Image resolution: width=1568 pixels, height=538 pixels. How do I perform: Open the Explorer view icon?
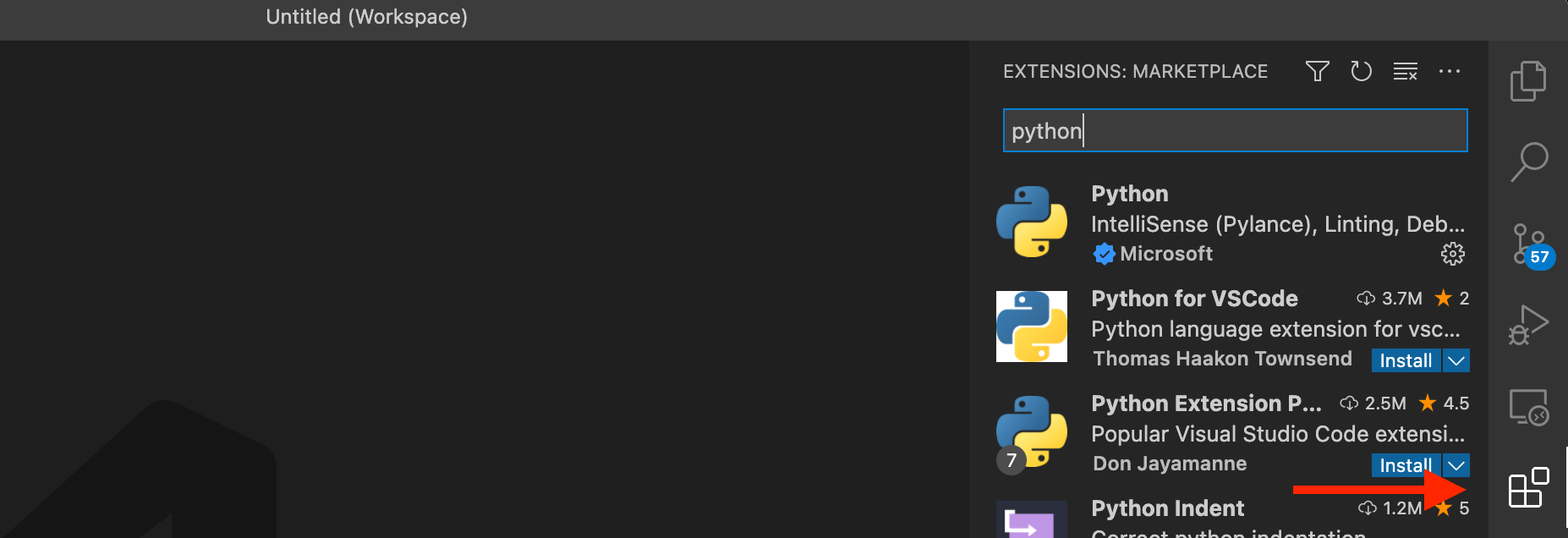pos(1528,81)
